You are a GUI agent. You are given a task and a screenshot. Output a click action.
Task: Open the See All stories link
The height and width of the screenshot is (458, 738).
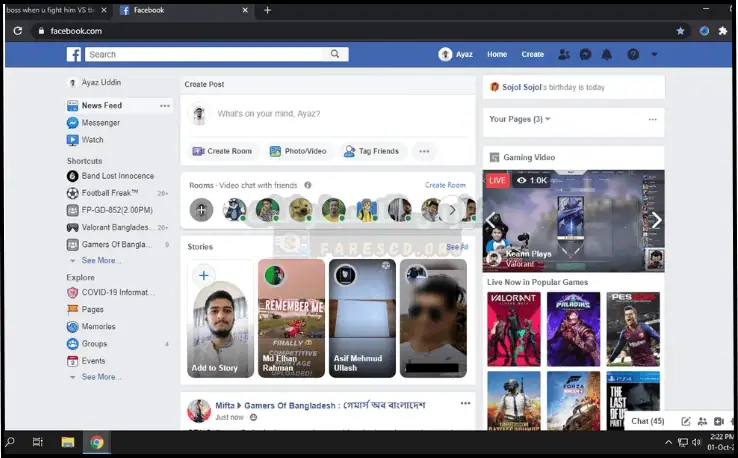pos(456,246)
